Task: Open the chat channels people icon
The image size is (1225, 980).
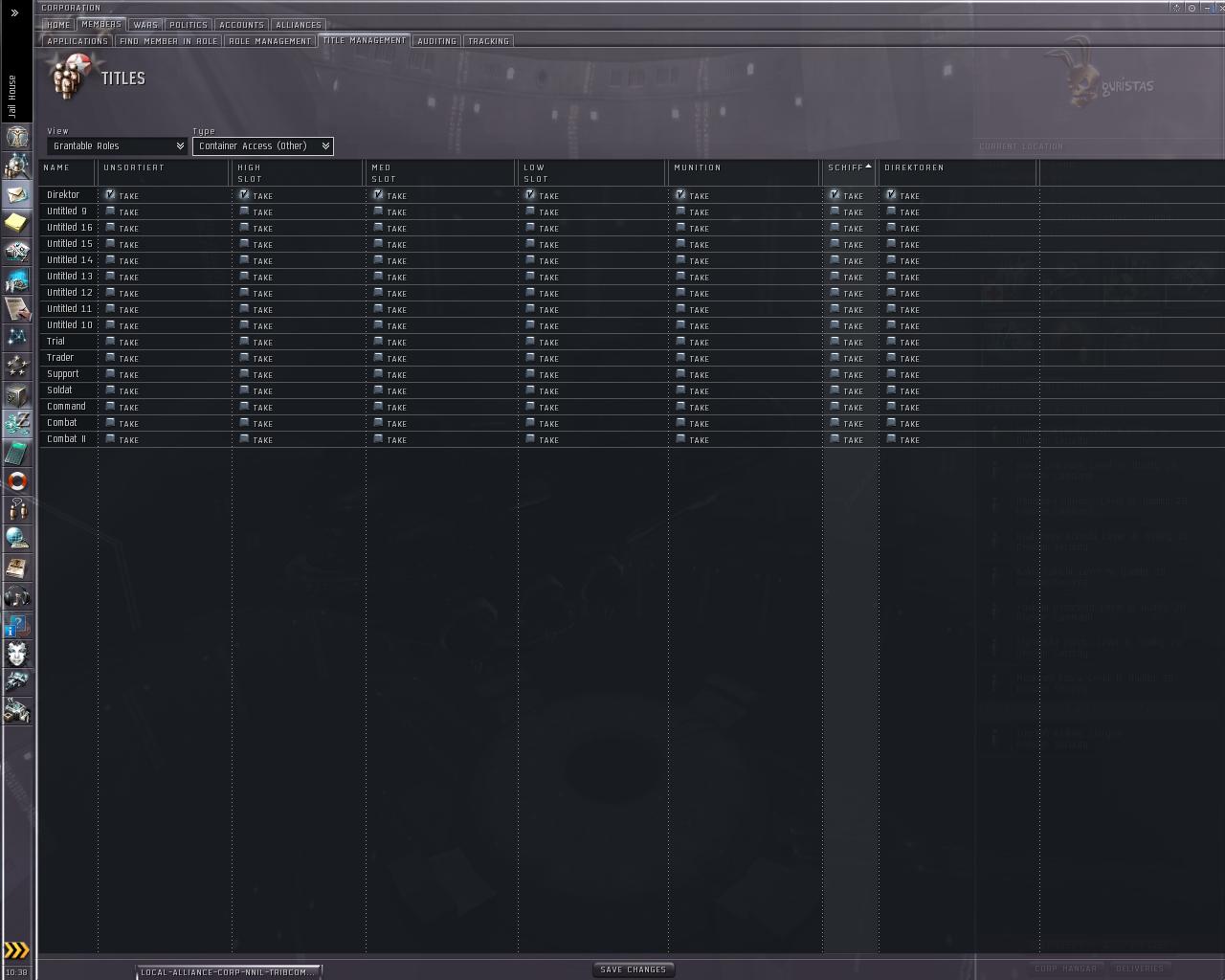Action: pyautogui.click(x=17, y=510)
